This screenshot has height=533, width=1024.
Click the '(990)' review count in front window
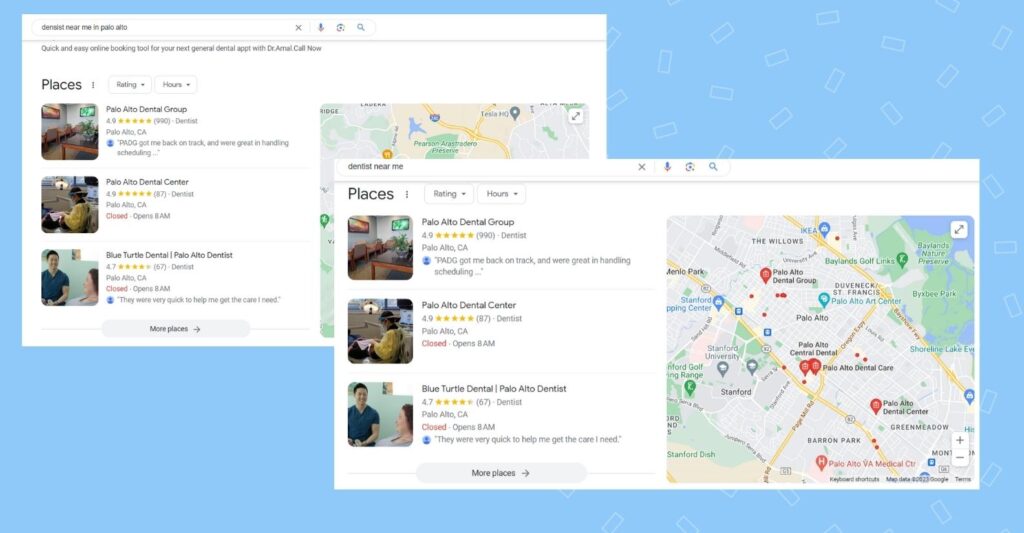coord(485,235)
